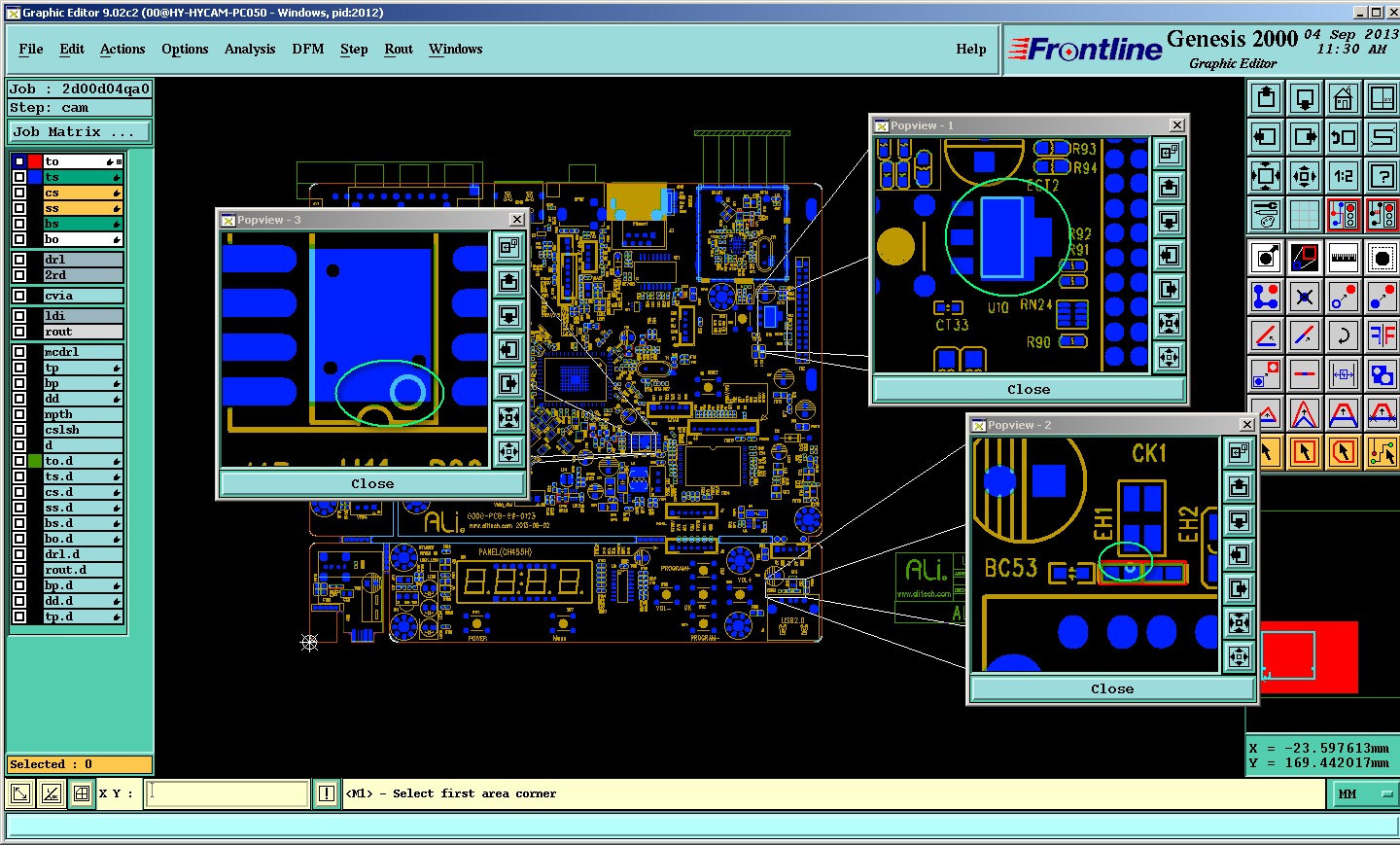Toggle the checkbox for layer ss
This screenshot has height=845, width=1400.
pyautogui.click(x=19, y=208)
